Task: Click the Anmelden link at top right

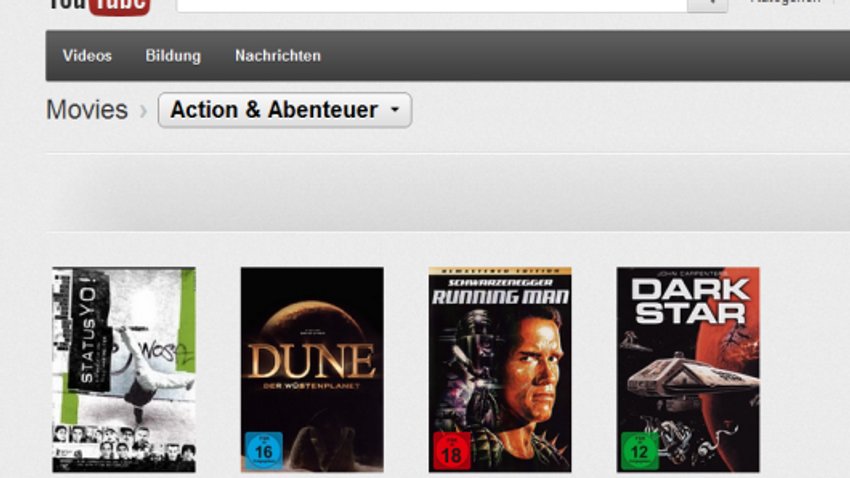Action: pyautogui.click(x=785, y=2)
